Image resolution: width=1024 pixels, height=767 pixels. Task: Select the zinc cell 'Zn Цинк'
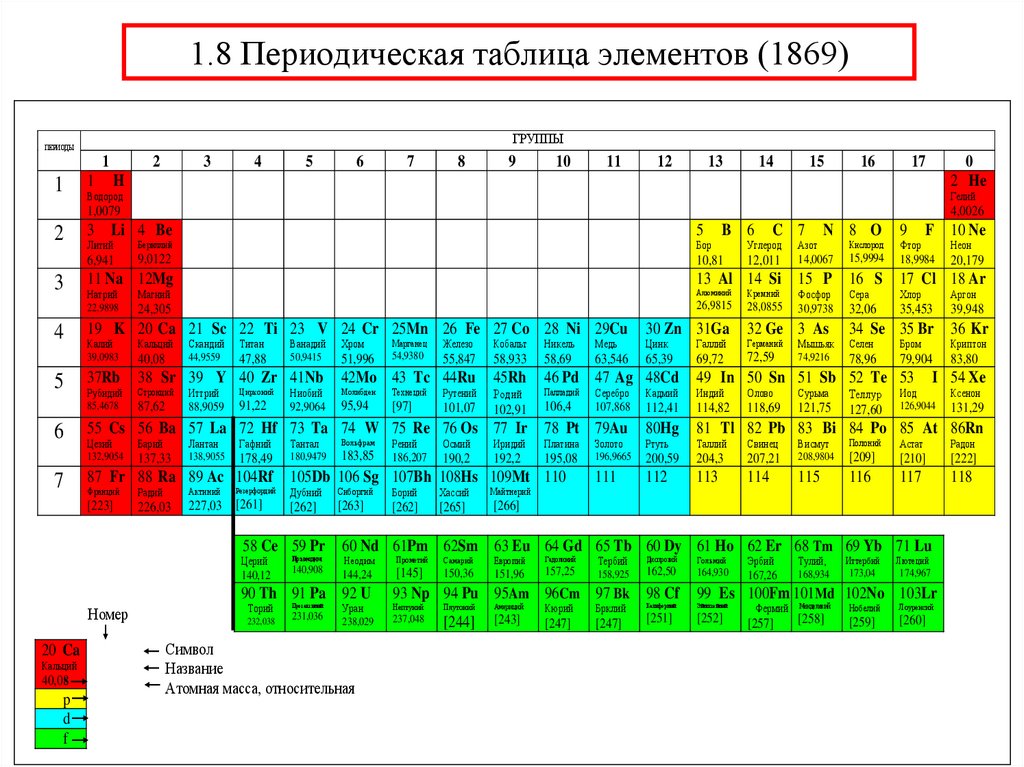click(x=665, y=342)
